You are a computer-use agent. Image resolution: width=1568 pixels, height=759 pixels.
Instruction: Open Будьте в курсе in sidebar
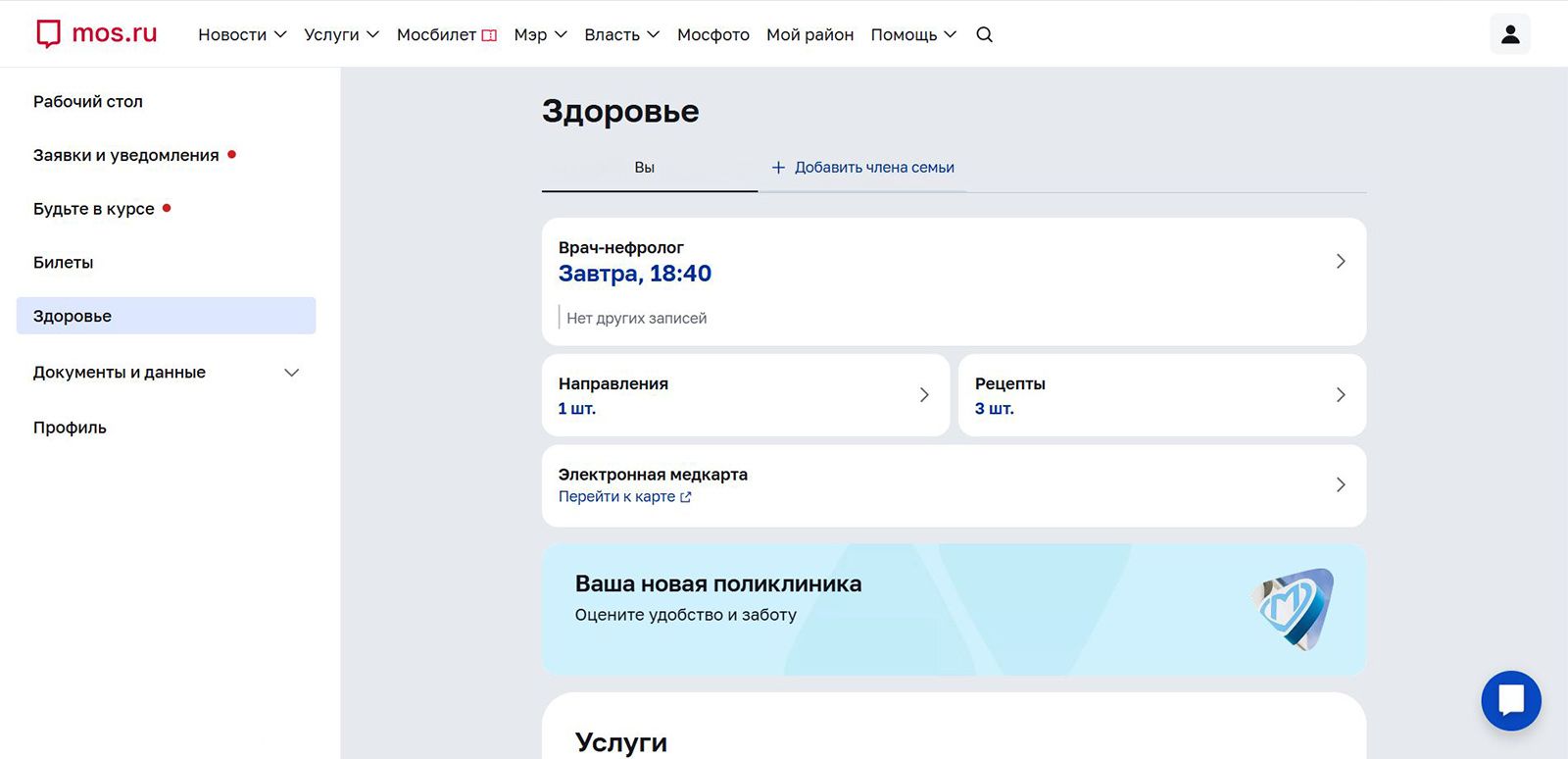(94, 209)
